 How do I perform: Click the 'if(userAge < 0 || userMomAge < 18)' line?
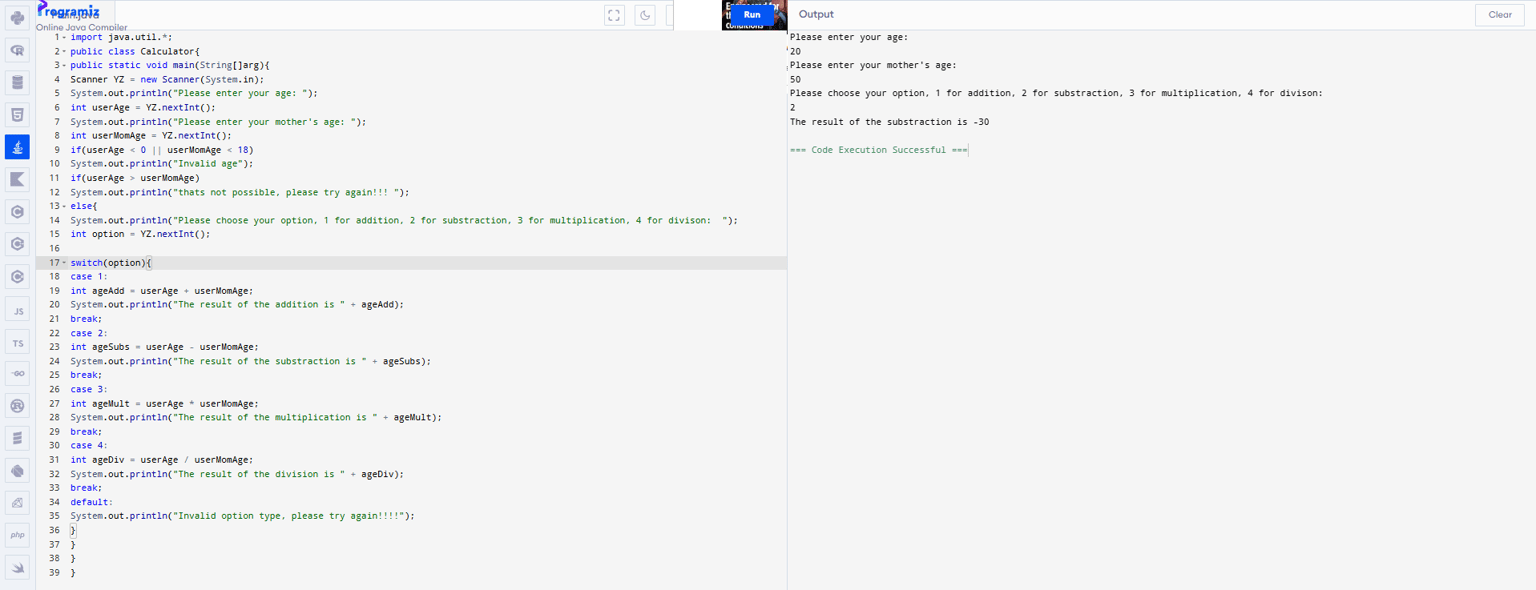pyautogui.click(x=162, y=150)
